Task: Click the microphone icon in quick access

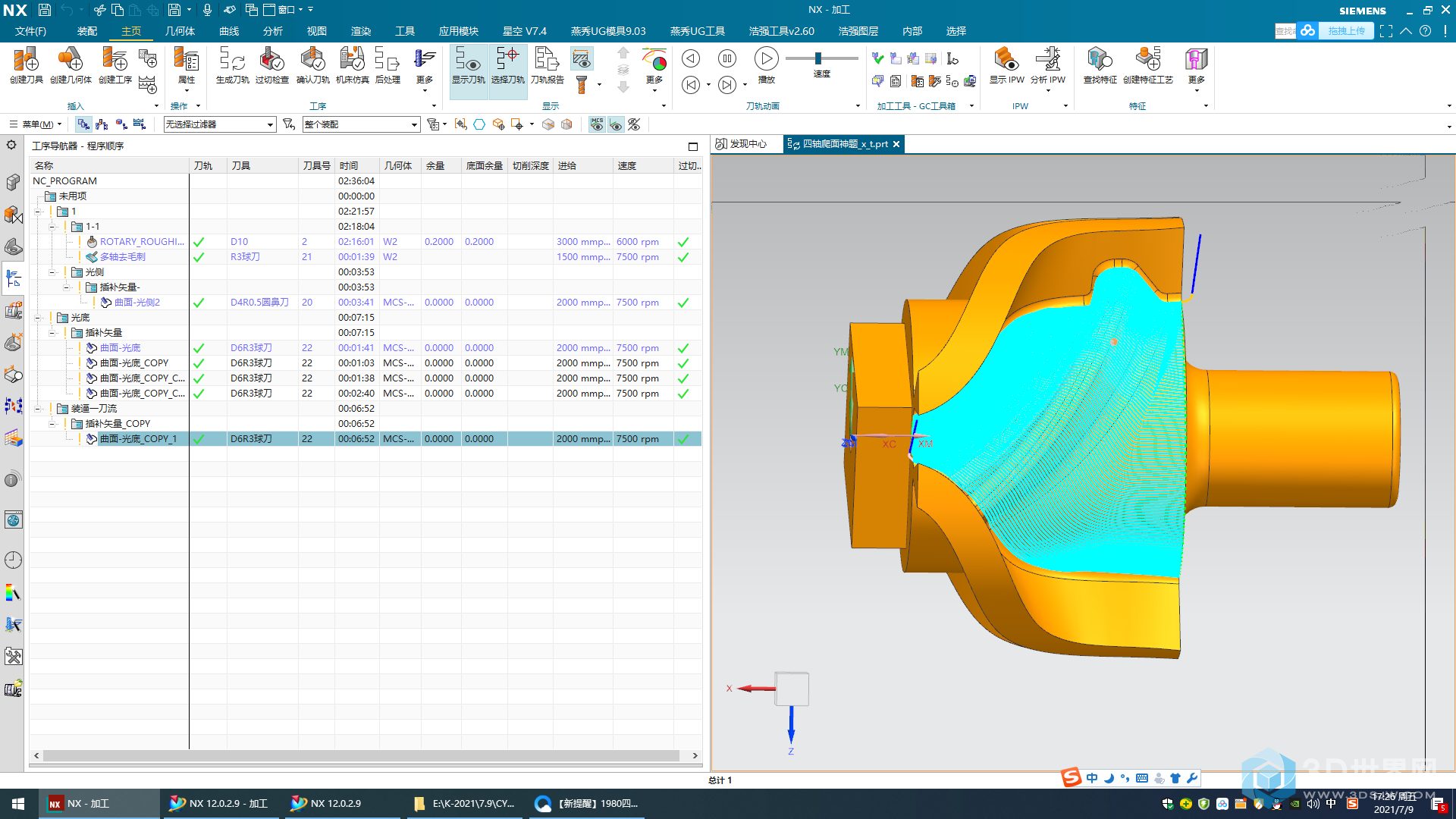Action: 207,10
